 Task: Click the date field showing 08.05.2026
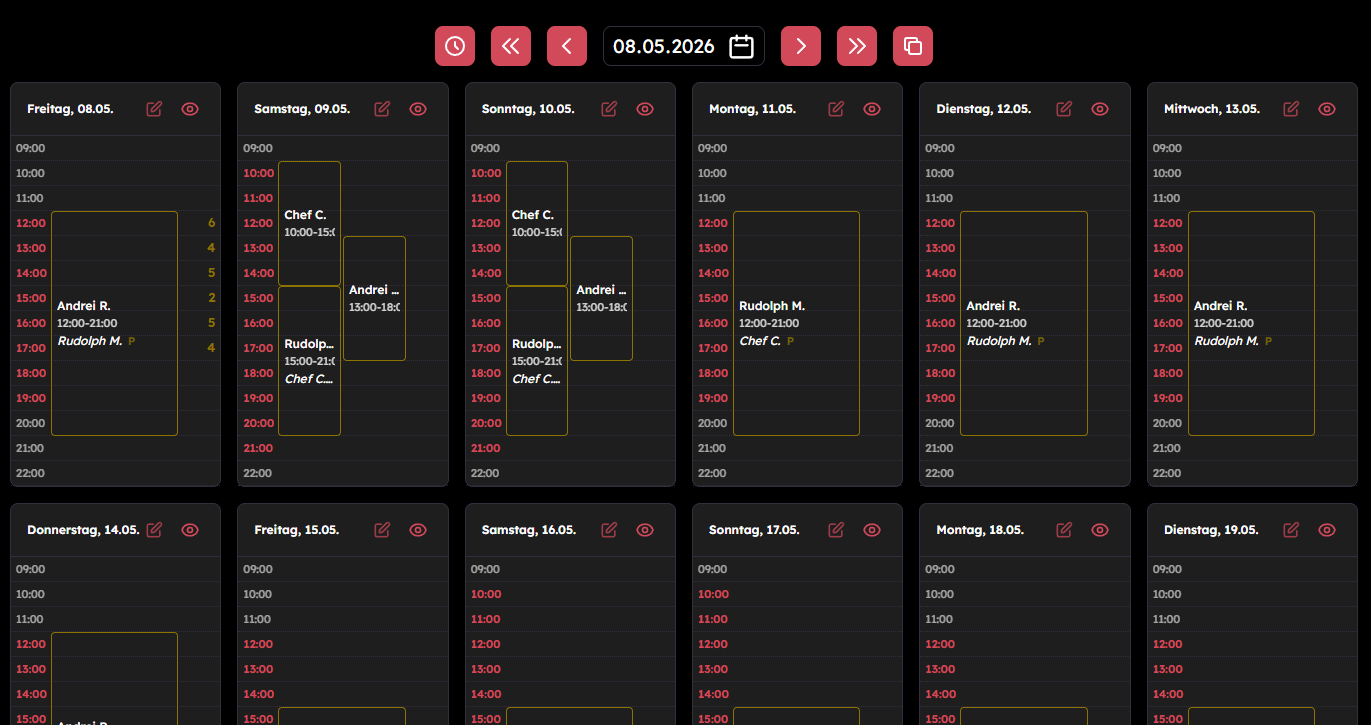coord(684,46)
